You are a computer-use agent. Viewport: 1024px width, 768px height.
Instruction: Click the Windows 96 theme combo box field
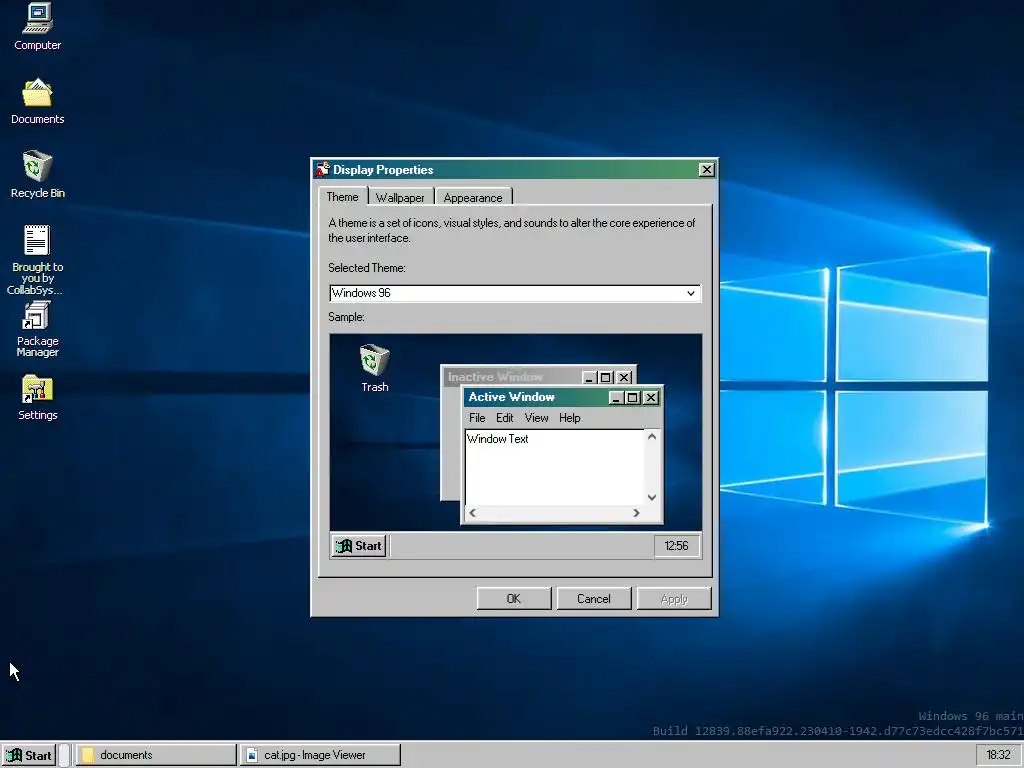pyautogui.click(x=515, y=293)
